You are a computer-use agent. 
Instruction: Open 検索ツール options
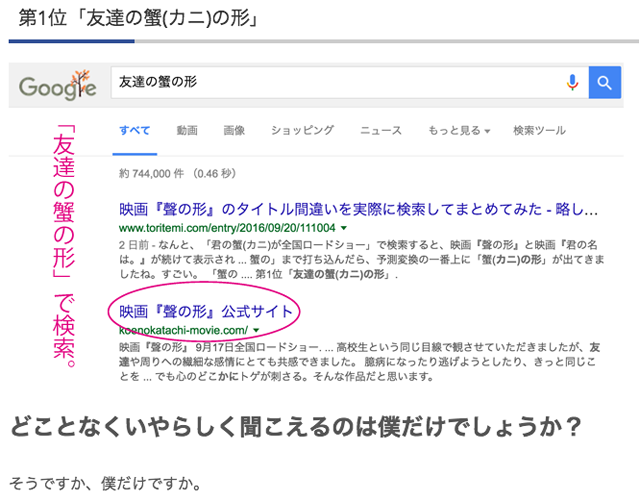[539, 131]
